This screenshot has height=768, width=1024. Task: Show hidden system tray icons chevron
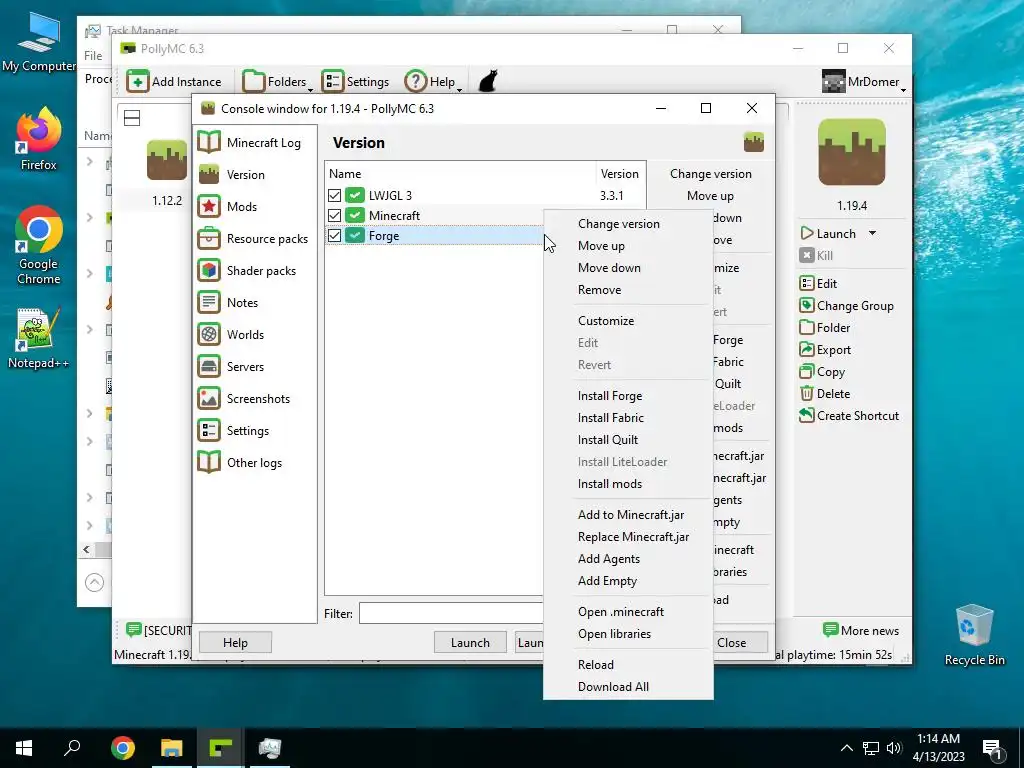click(846, 748)
